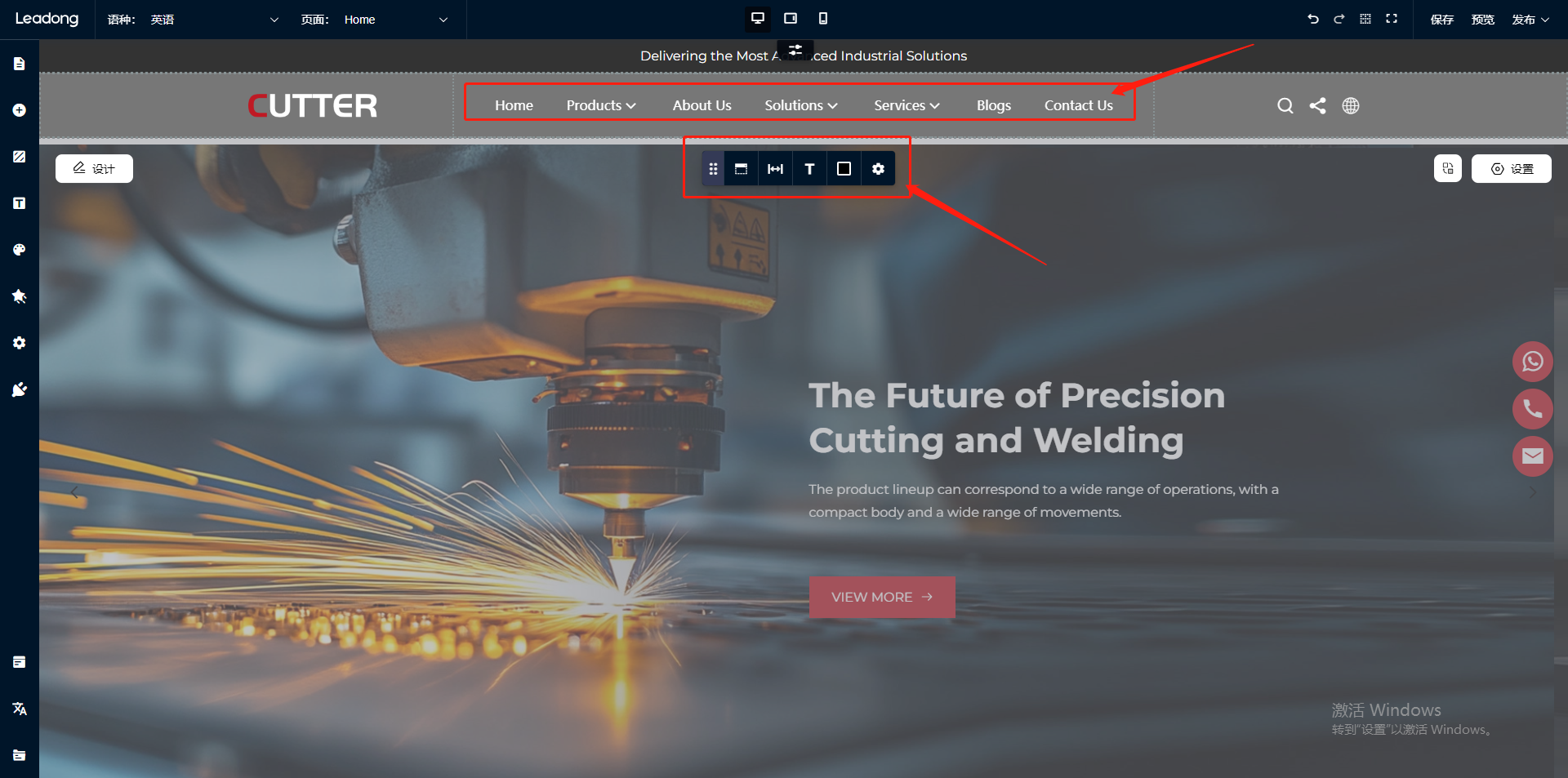
Task: Click the WhatsApp floating contact icon
Action: (x=1532, y=362)
